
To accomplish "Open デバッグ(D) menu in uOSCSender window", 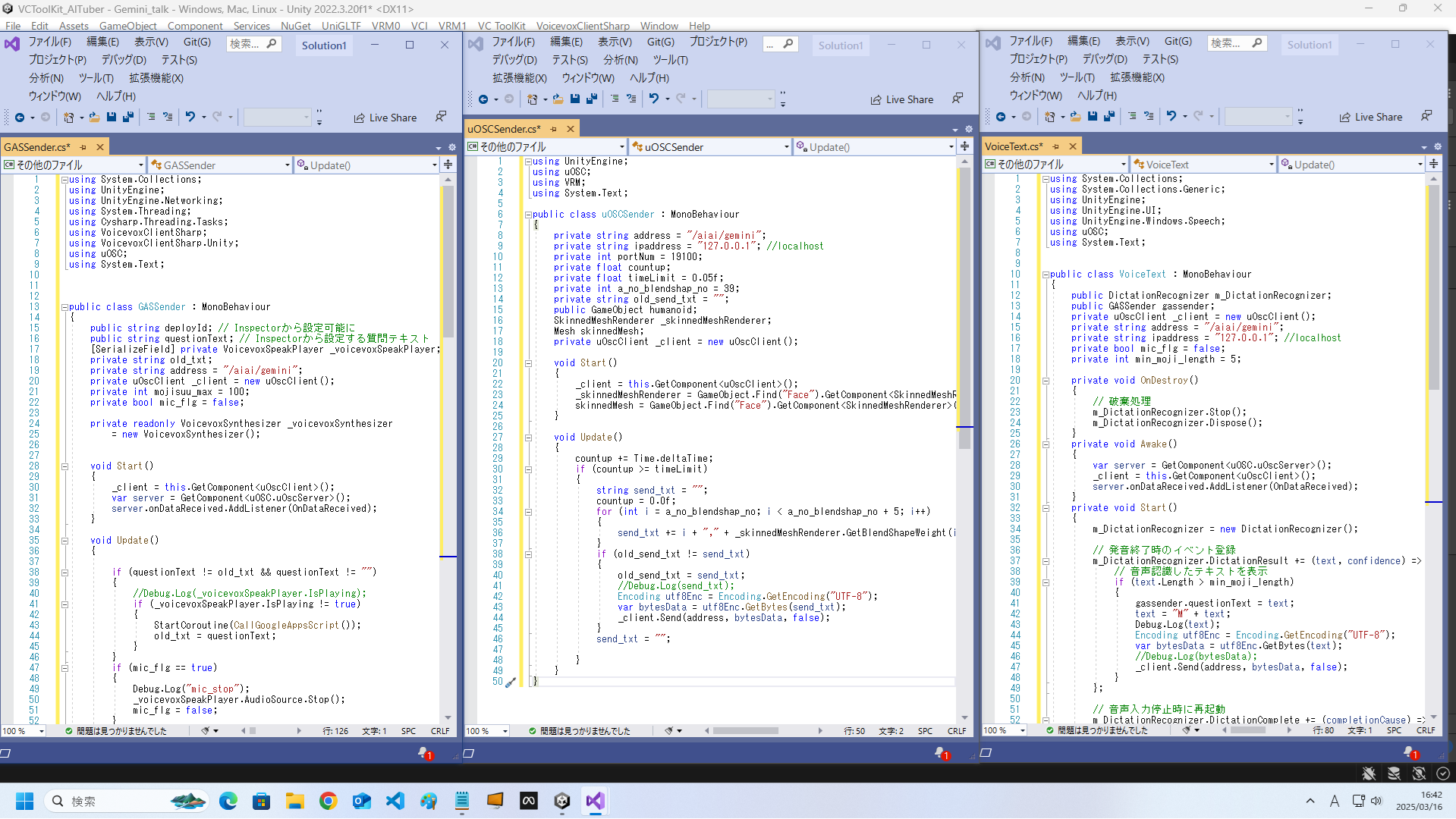I will pyautogui.click(x=514, y=60).
